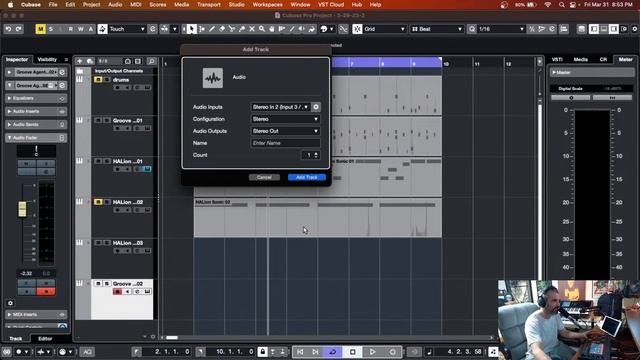Click the Add Track plus button

(x=80, y=61)
